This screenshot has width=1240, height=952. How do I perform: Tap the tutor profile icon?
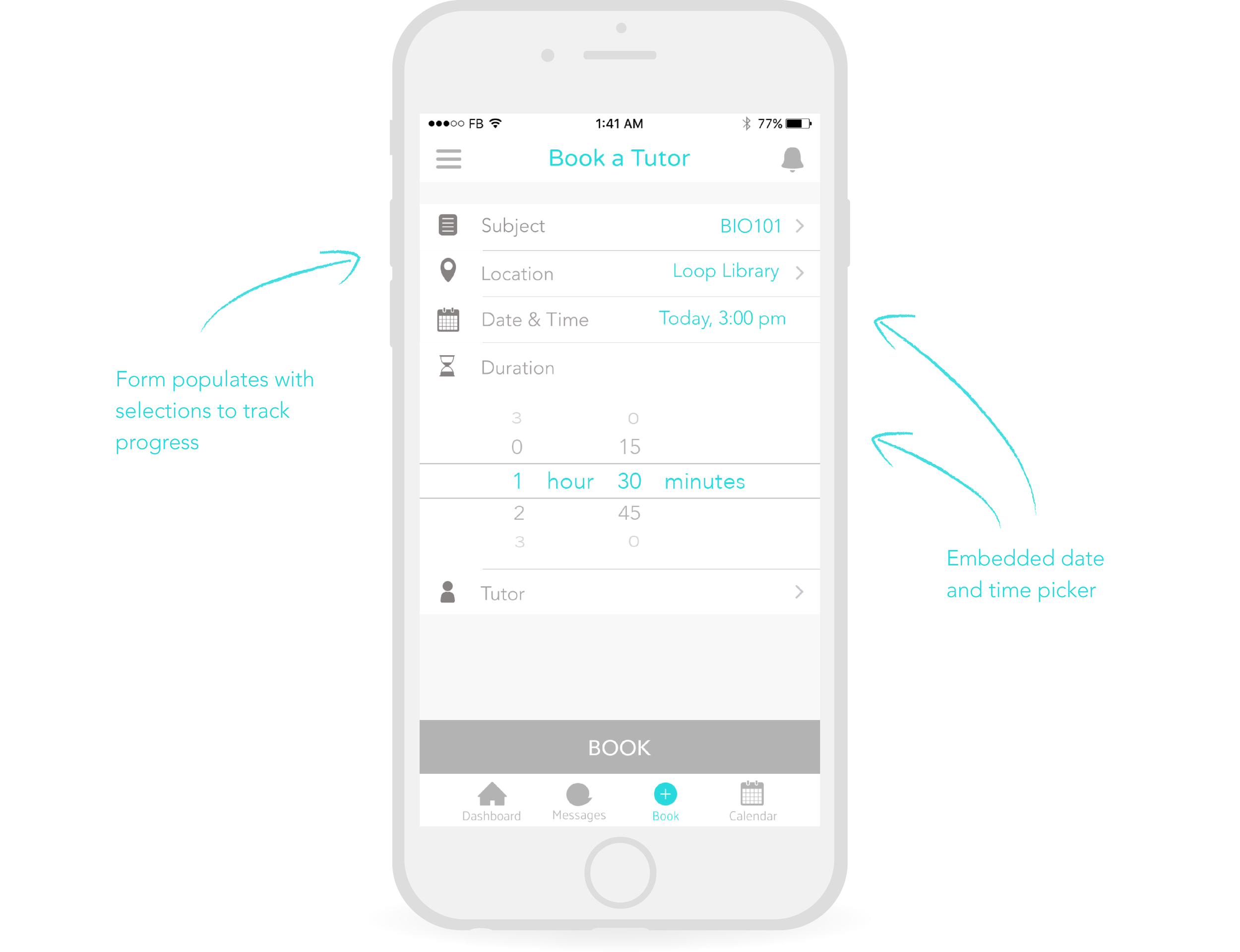point(449,591)
